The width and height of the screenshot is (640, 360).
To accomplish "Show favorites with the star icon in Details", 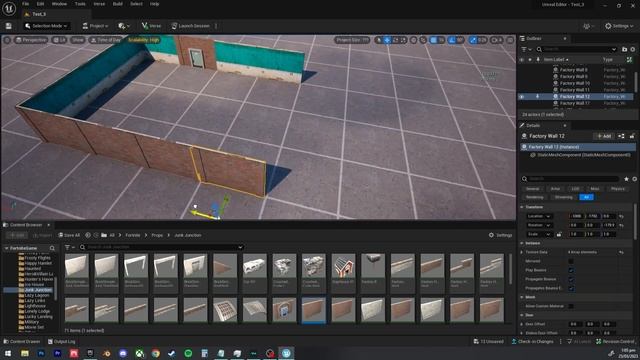I will 627,179.
